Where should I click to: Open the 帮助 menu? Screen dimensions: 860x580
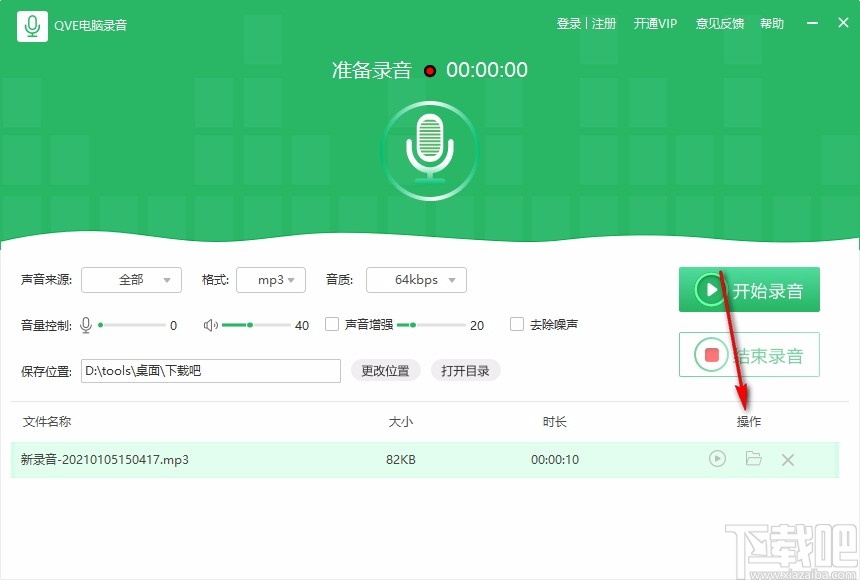pyautogui.click(x=772, y=22)
